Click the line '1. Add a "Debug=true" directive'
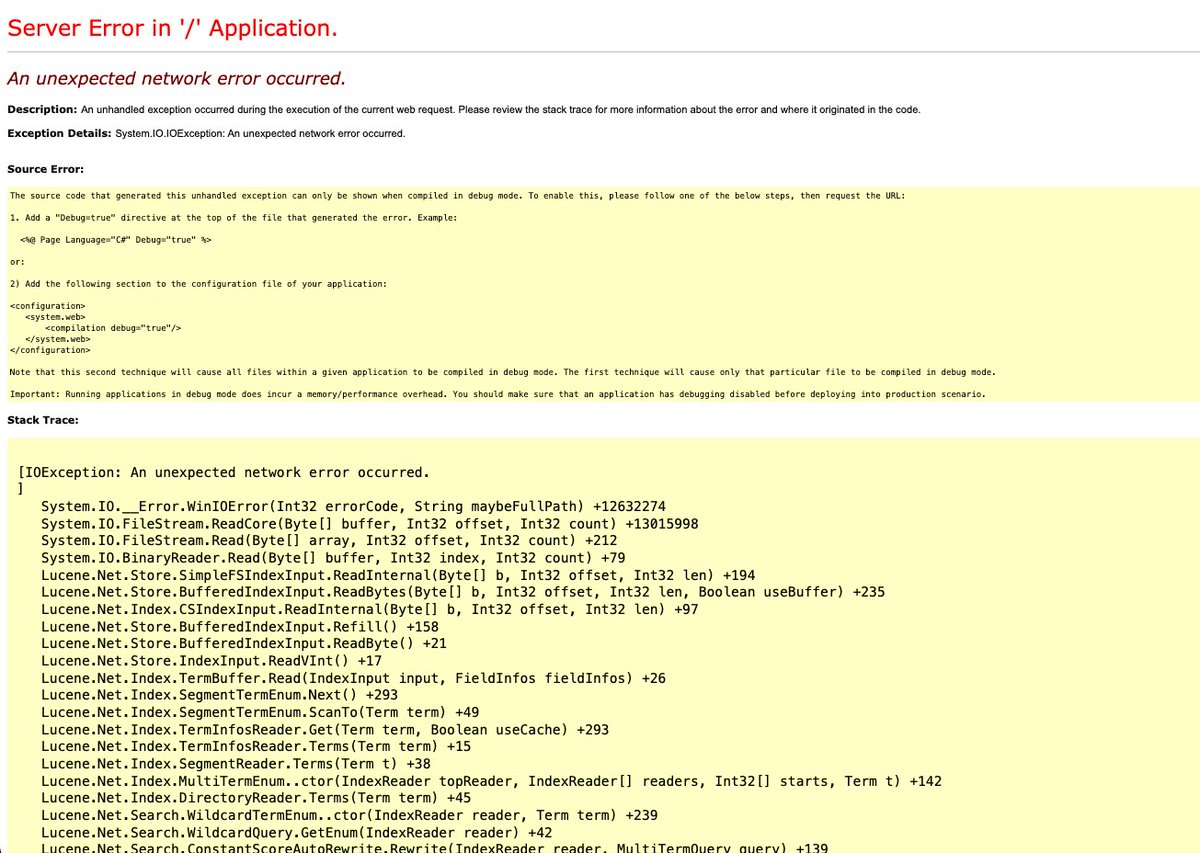 [234, 218]
